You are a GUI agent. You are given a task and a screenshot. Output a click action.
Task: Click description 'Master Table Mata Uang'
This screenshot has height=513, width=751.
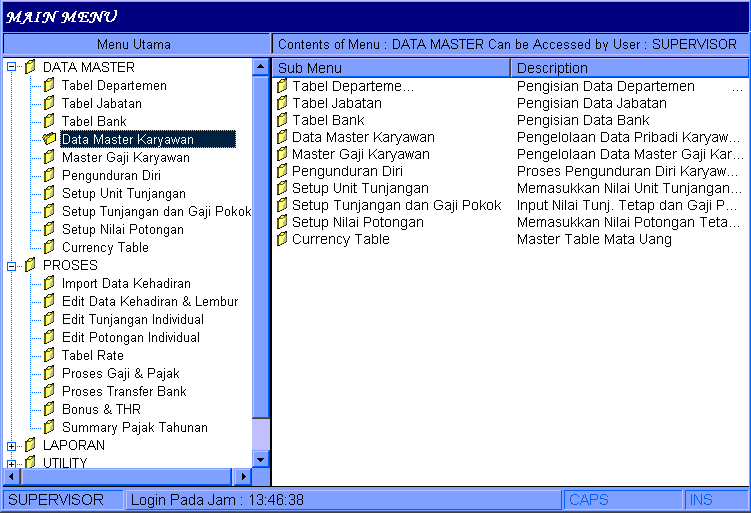594,239
